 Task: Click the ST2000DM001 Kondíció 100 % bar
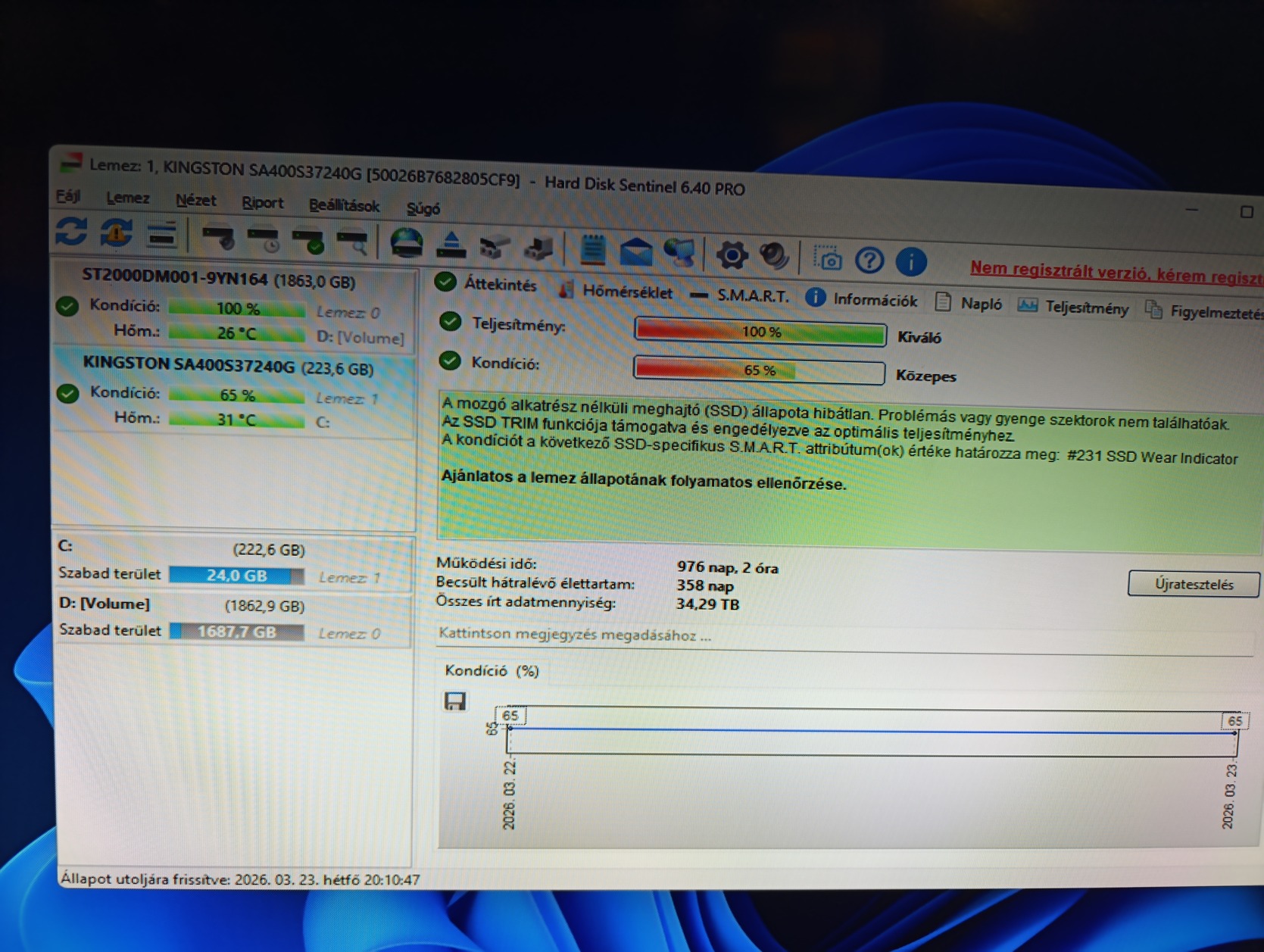[x=237, y=308]
